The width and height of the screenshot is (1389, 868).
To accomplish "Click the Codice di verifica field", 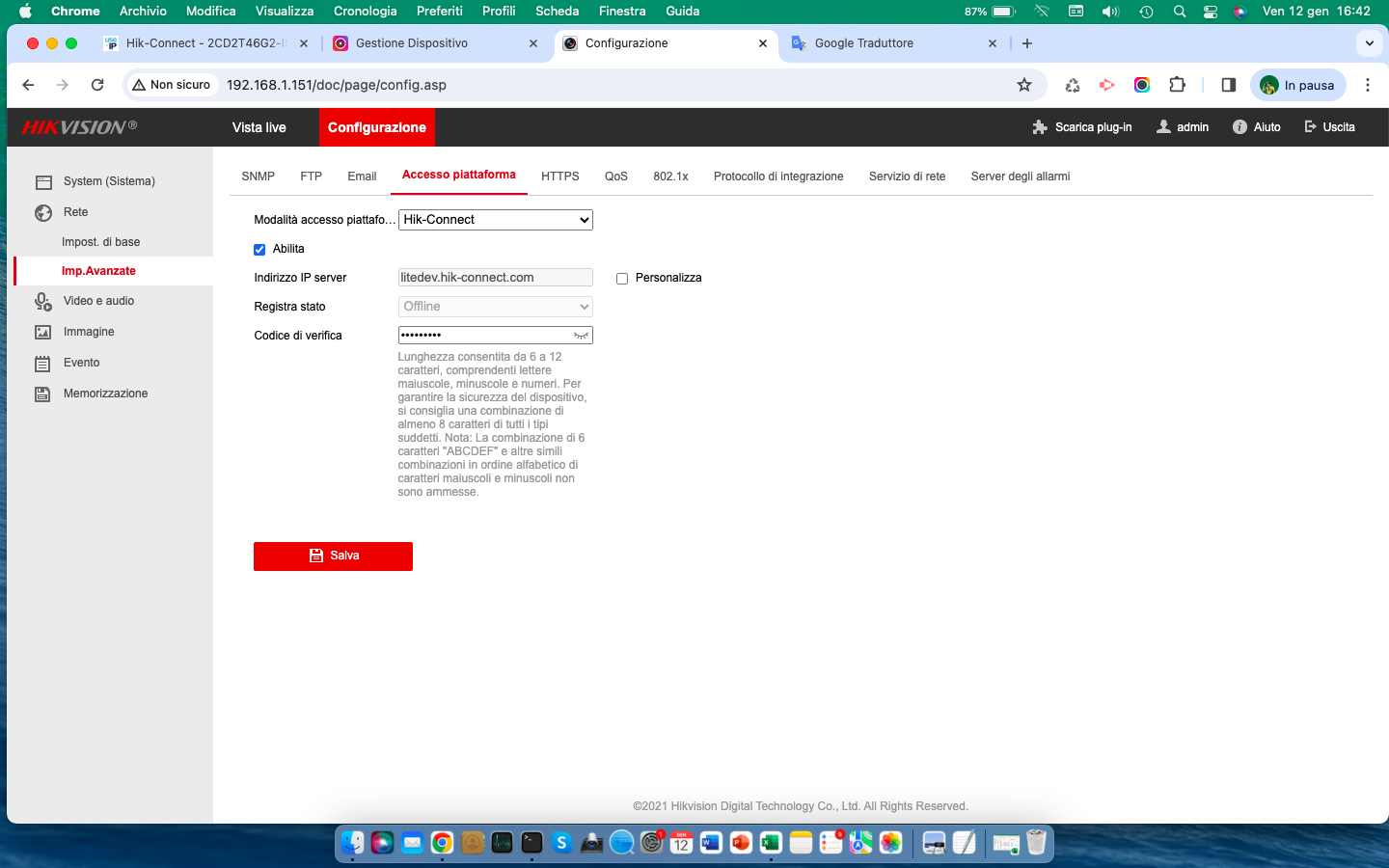I will pyautogui.click(x=482, y=336).
